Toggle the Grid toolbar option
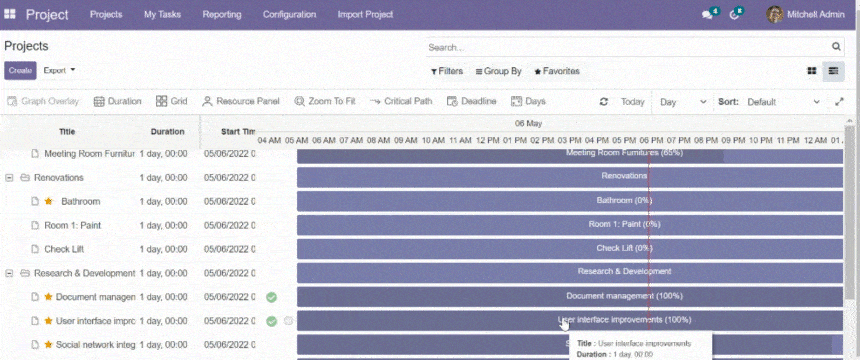This screenshot has height=360, width=860. pos(172,102)
